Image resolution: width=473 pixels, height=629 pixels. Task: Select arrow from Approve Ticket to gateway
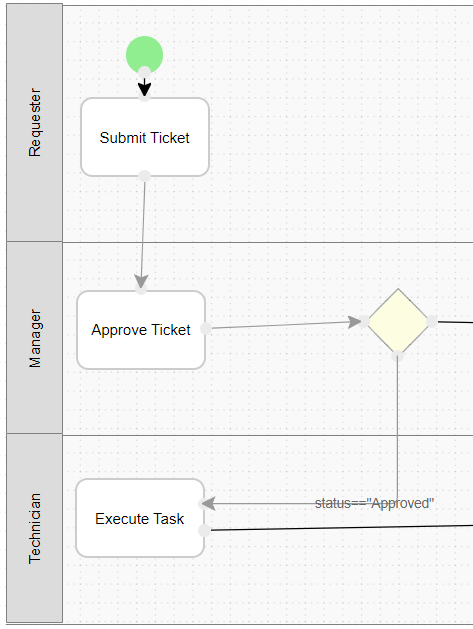(x=286, y=325)
